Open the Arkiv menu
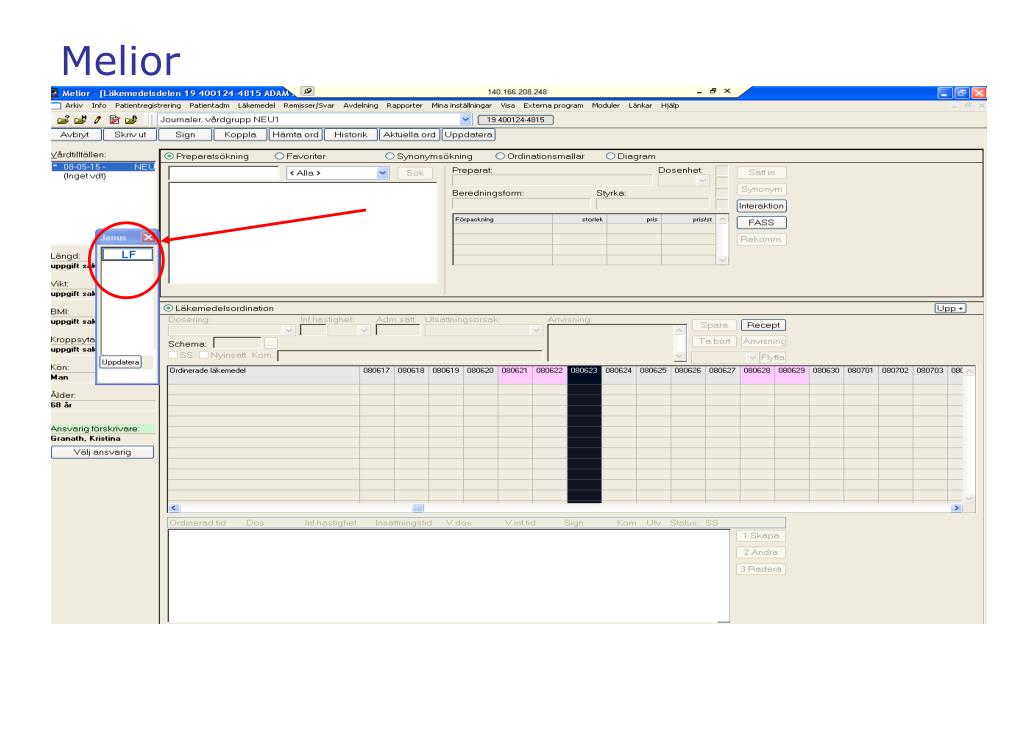1023x739 pixels. point(74,105)
